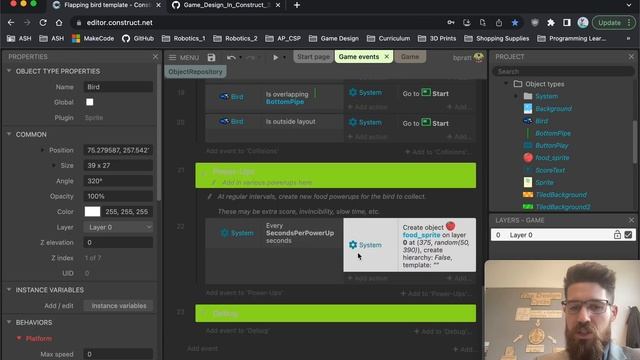Viewport: 640px width, 360px height.
Task: Click the Project Search field
Action: point(563,71)
